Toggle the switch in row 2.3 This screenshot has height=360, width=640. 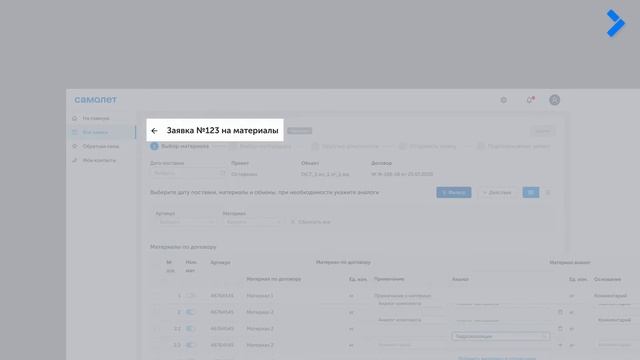click(x=190, y=345)
